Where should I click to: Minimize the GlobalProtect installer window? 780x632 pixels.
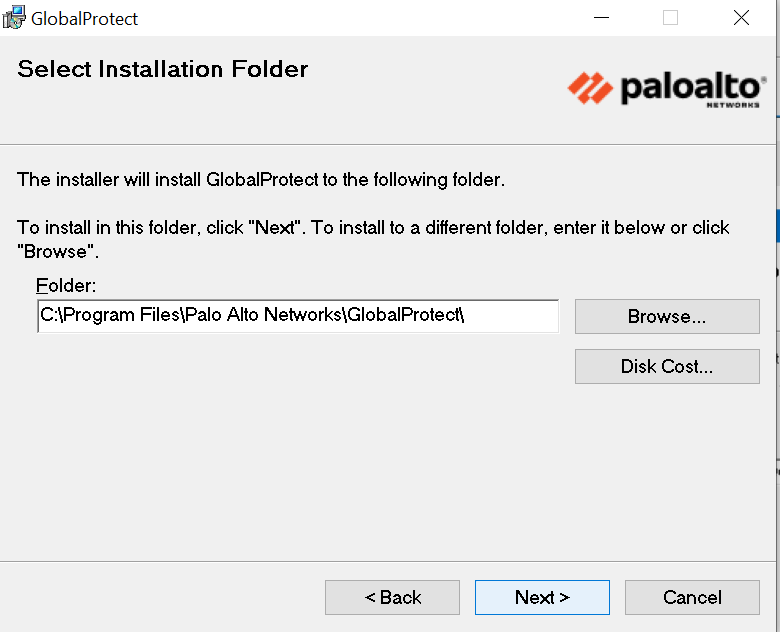click(600, 18)
